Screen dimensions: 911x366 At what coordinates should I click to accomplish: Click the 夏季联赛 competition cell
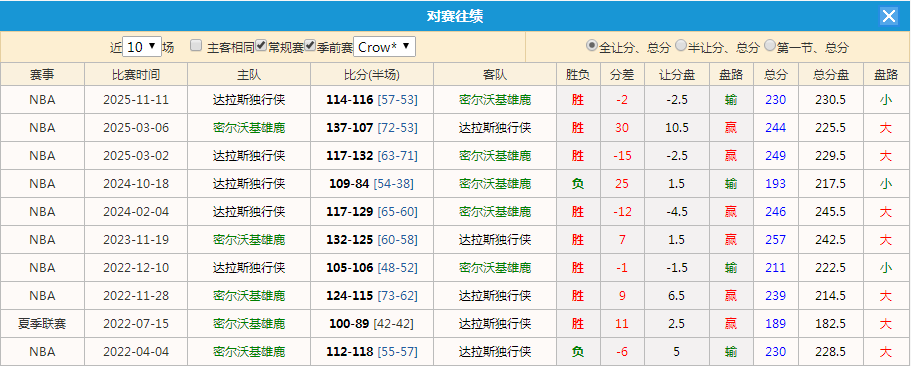[42, 323]
